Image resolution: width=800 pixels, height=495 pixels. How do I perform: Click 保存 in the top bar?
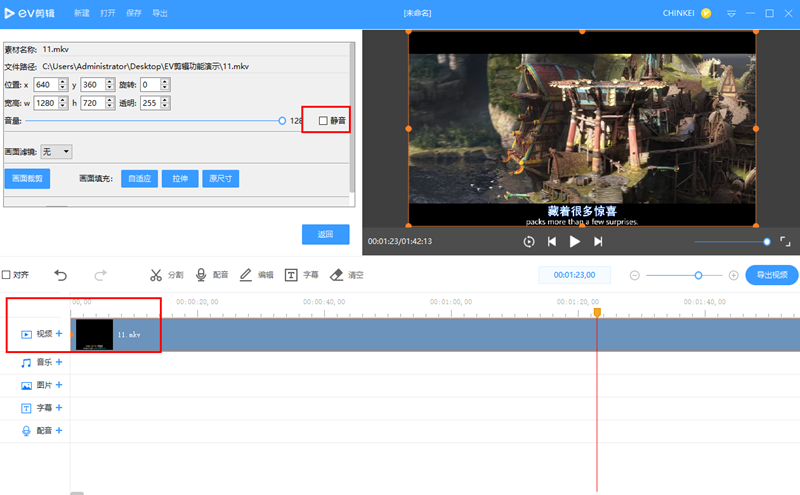point(134,13)
